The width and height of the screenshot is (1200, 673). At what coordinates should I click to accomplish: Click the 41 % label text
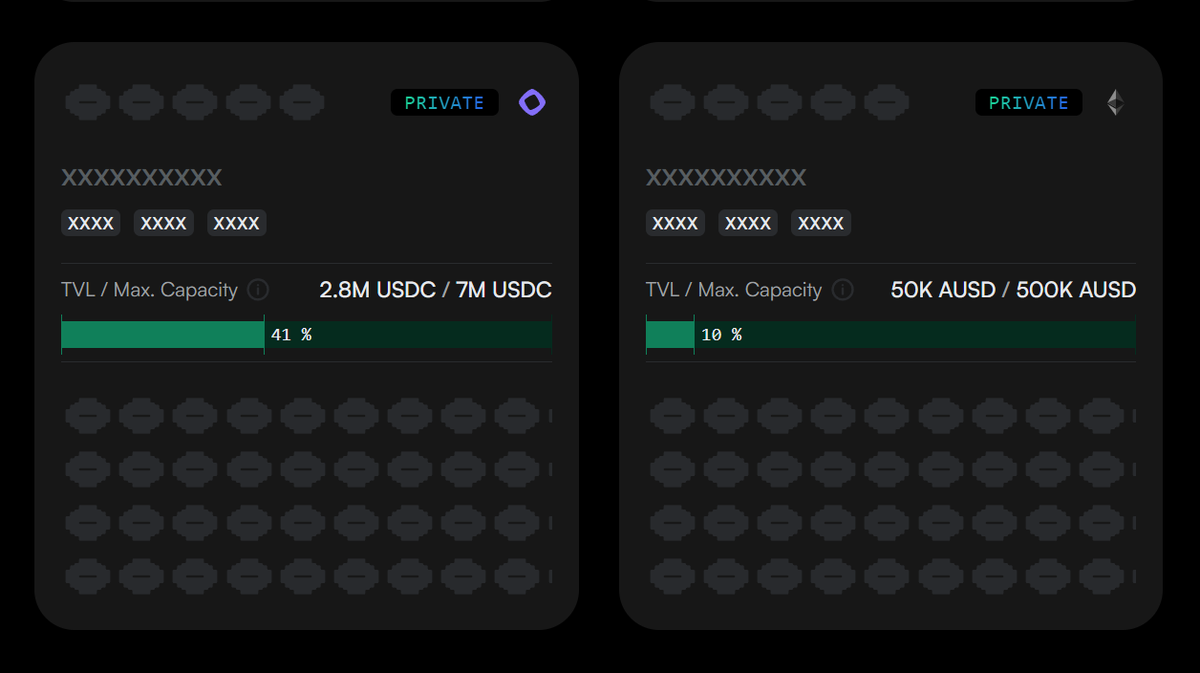click(291, 335)
